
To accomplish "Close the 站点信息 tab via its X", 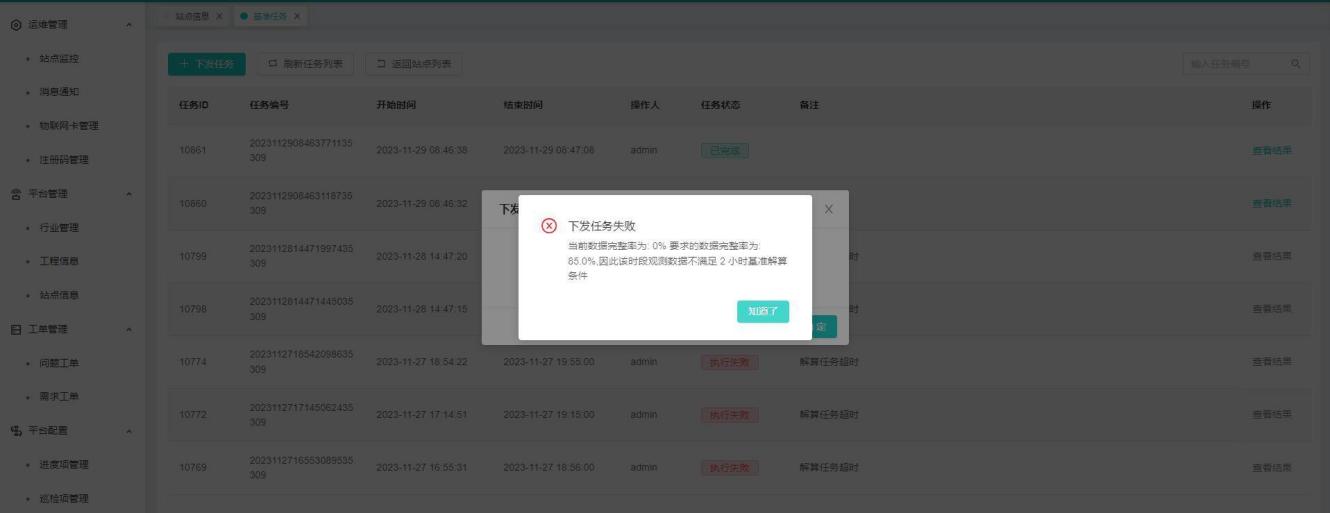I will pyautogui.click(x=219, y=16).
